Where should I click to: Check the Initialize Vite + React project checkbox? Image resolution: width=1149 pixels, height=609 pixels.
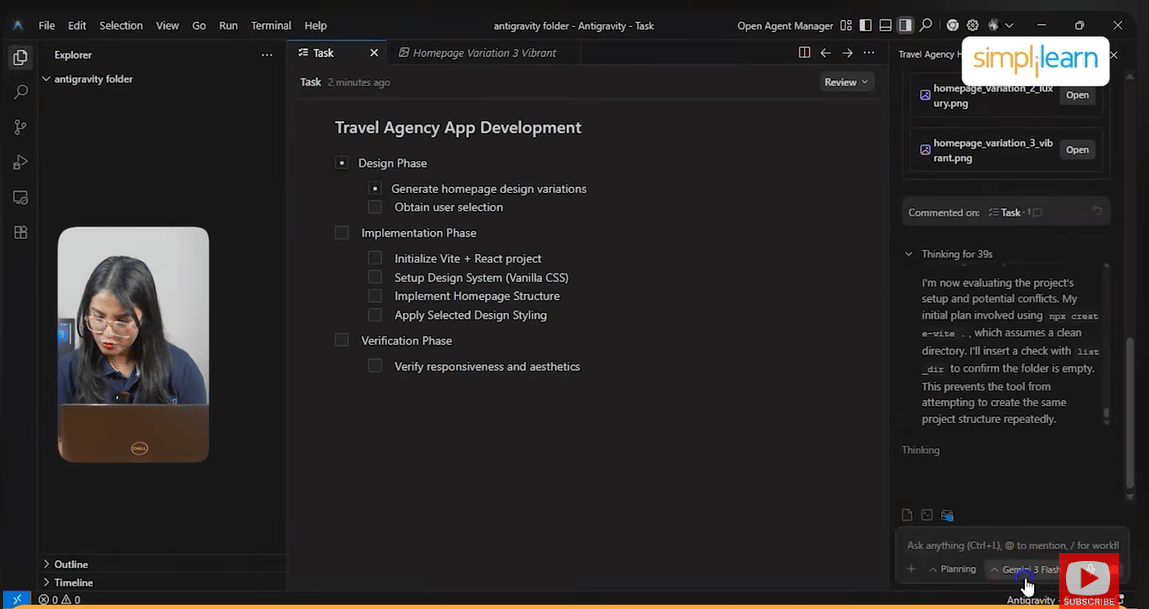click(374, 257)
